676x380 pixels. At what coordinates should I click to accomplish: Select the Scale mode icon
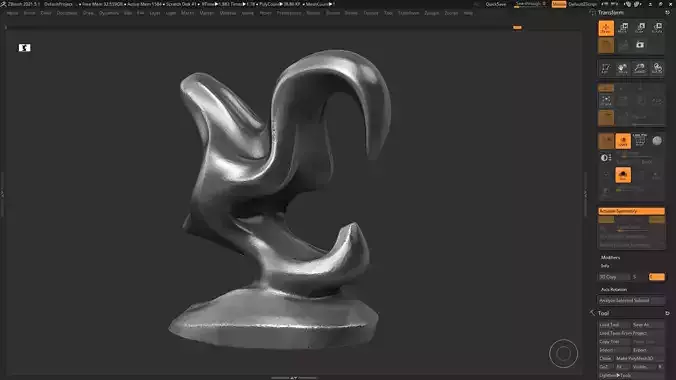point(640,28)
